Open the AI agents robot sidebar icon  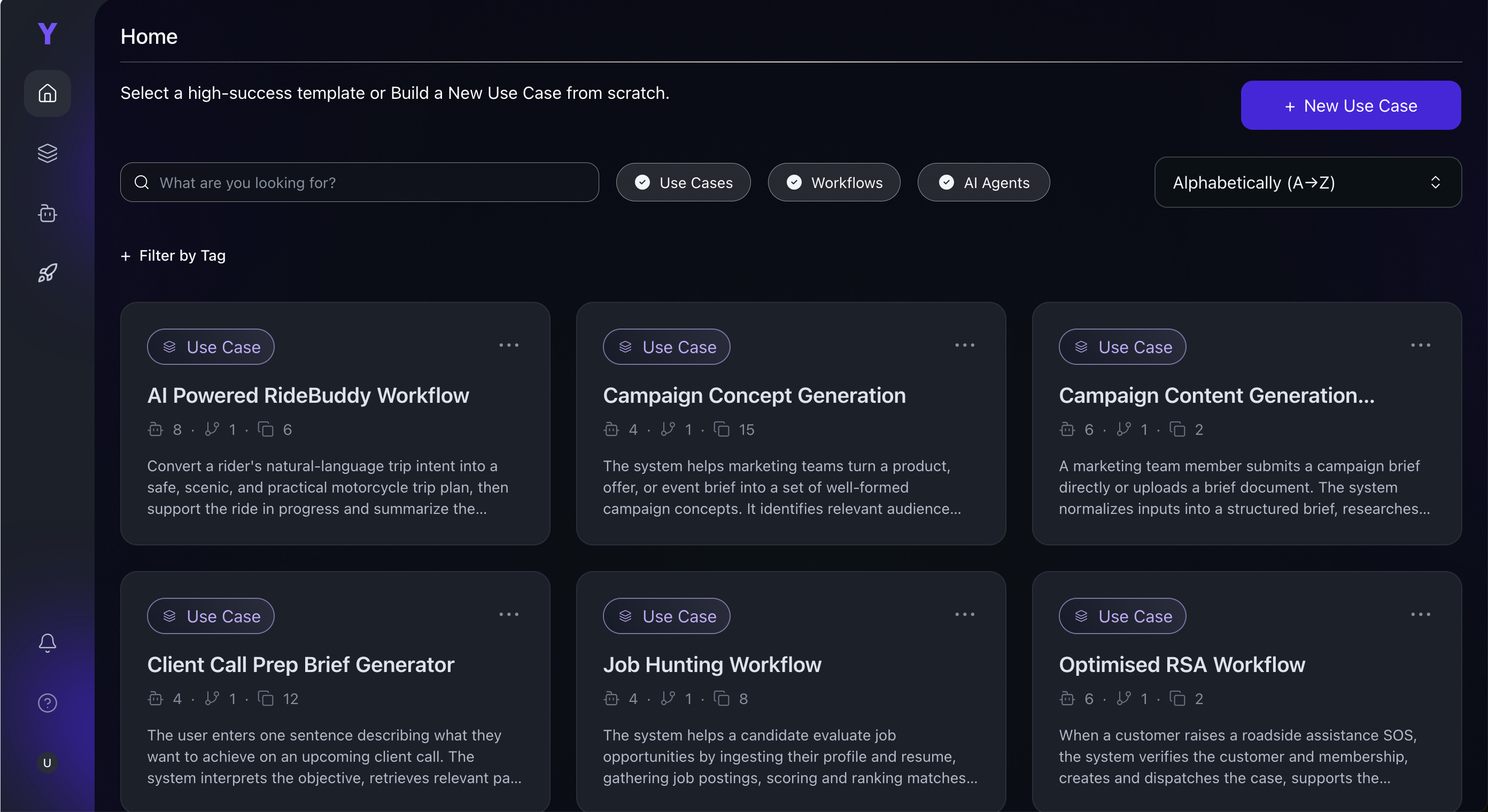(48, 213)
